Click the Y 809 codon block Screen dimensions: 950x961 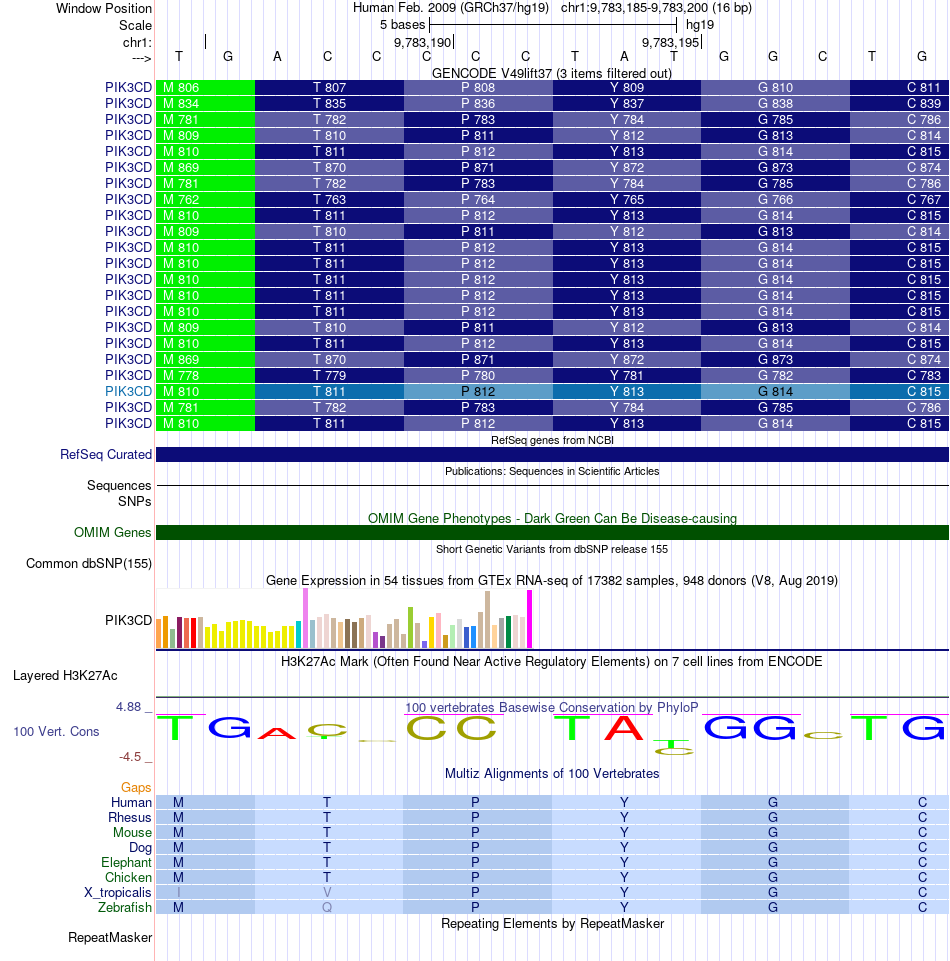(x=626, y=88)
